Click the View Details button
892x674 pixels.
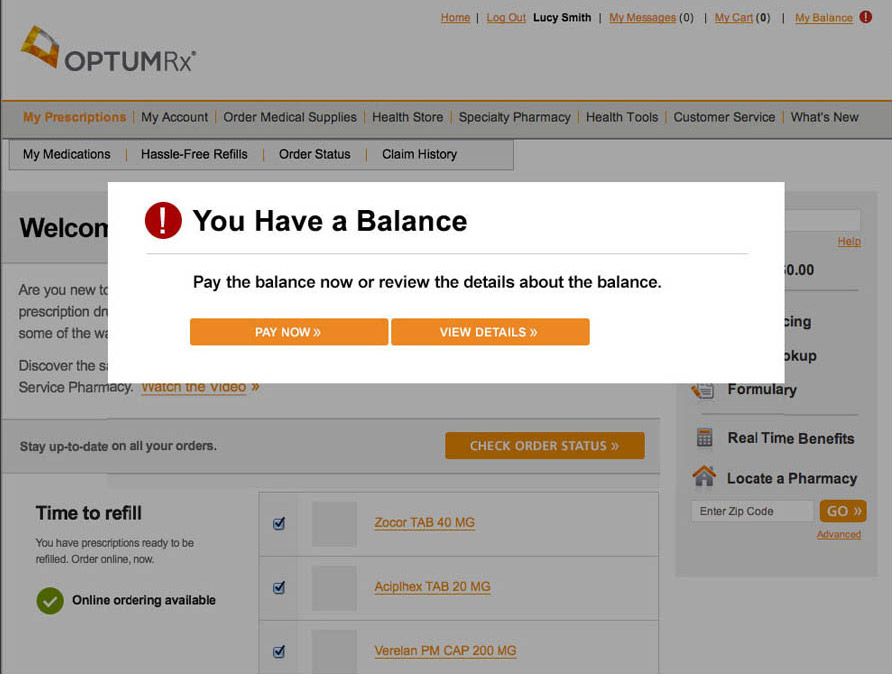point(489,332)
